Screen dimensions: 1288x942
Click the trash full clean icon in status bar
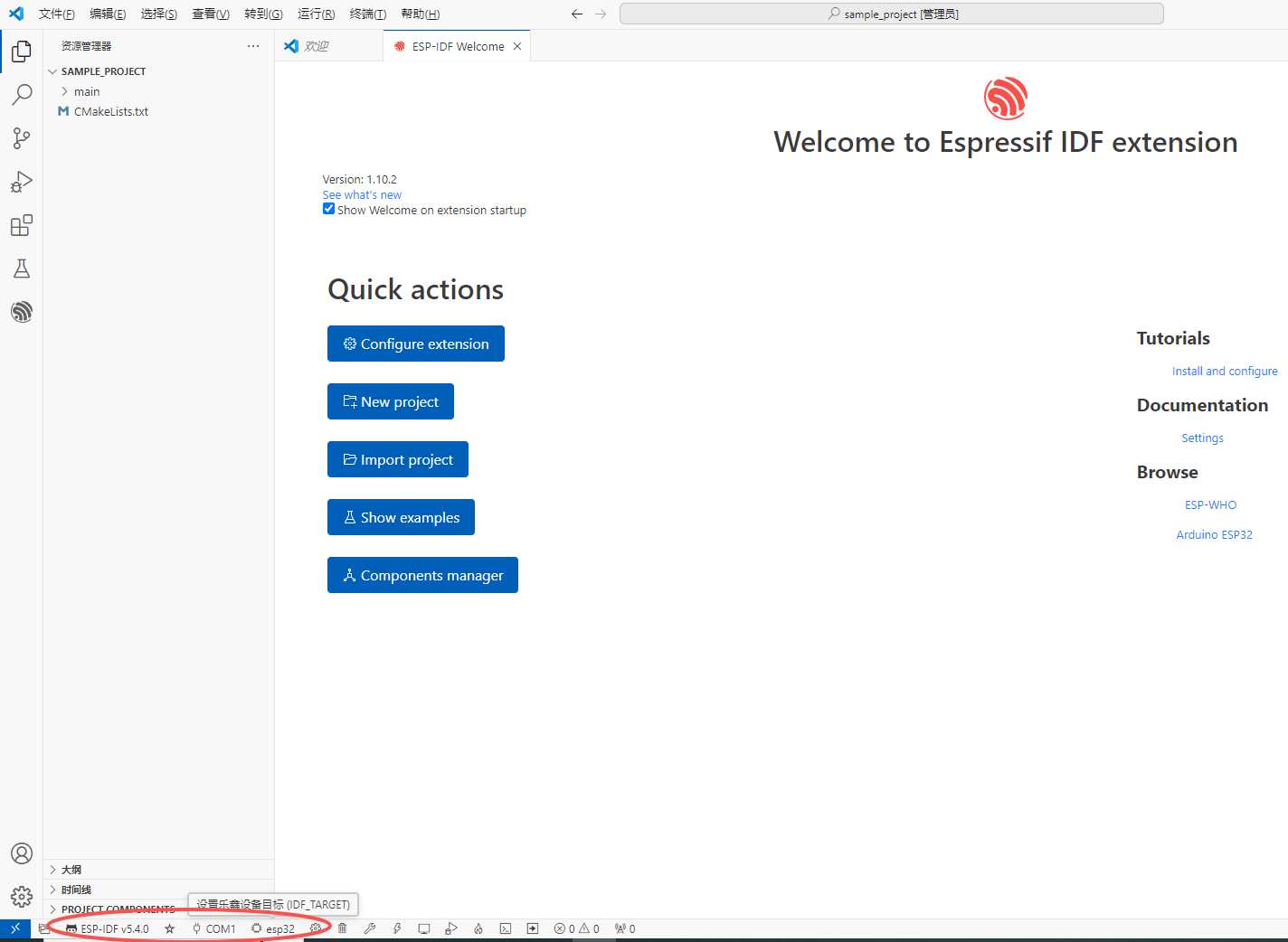[x=342, y=928]
